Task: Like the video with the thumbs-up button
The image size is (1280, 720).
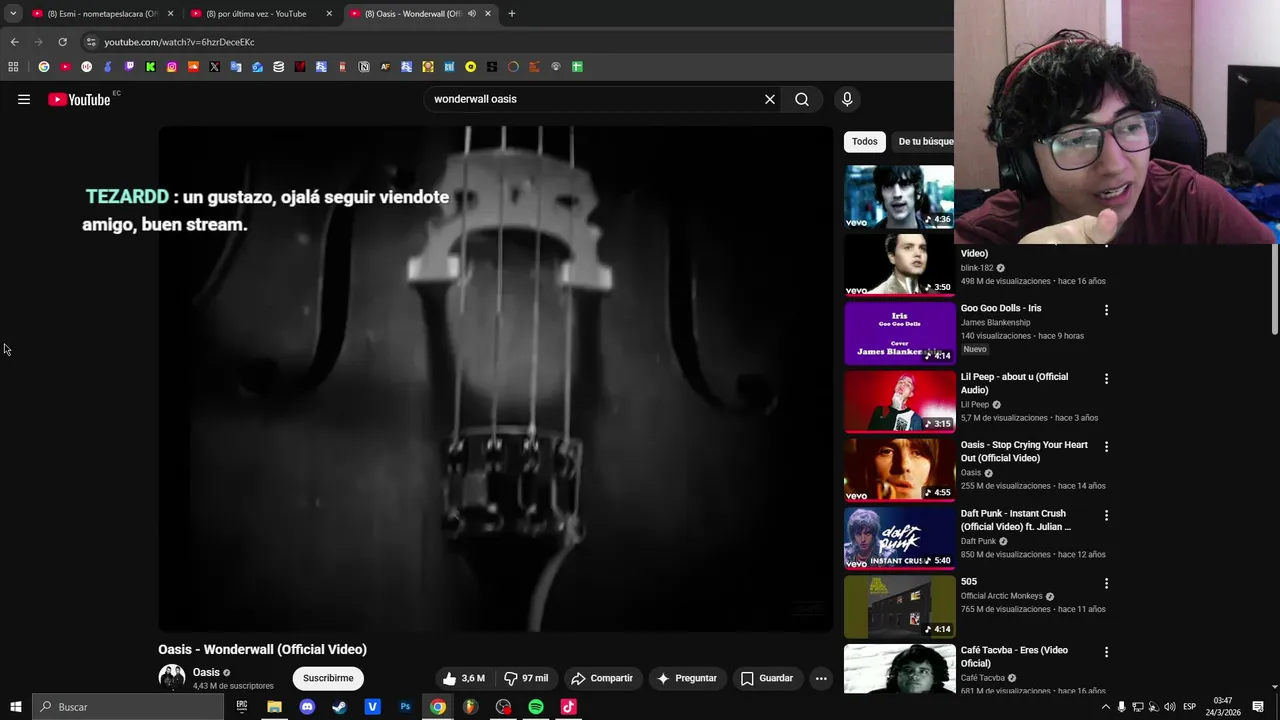Action: tap(464, 678)
